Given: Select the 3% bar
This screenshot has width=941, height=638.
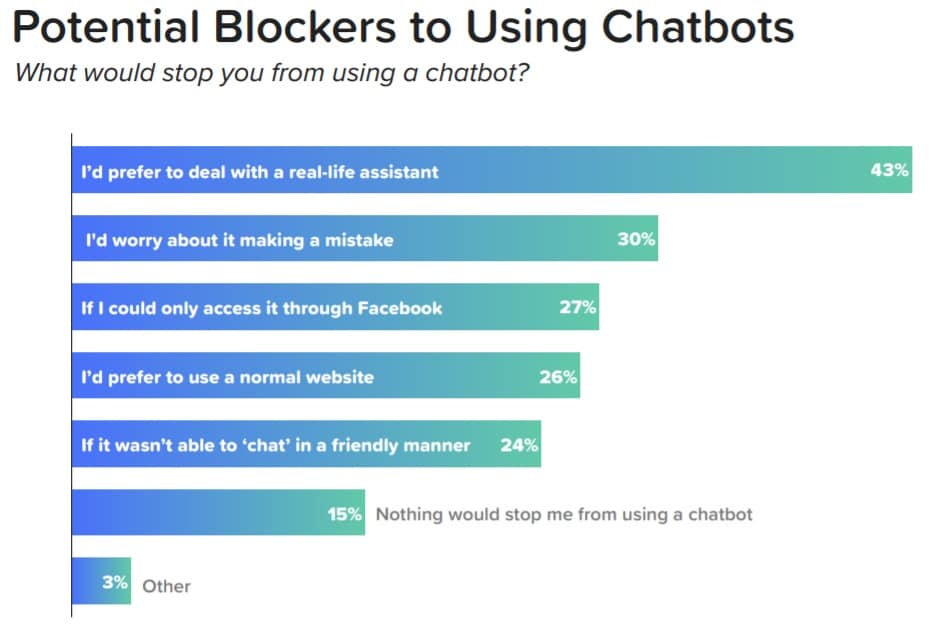Looking at the screenshot, I should pos(101,580).
